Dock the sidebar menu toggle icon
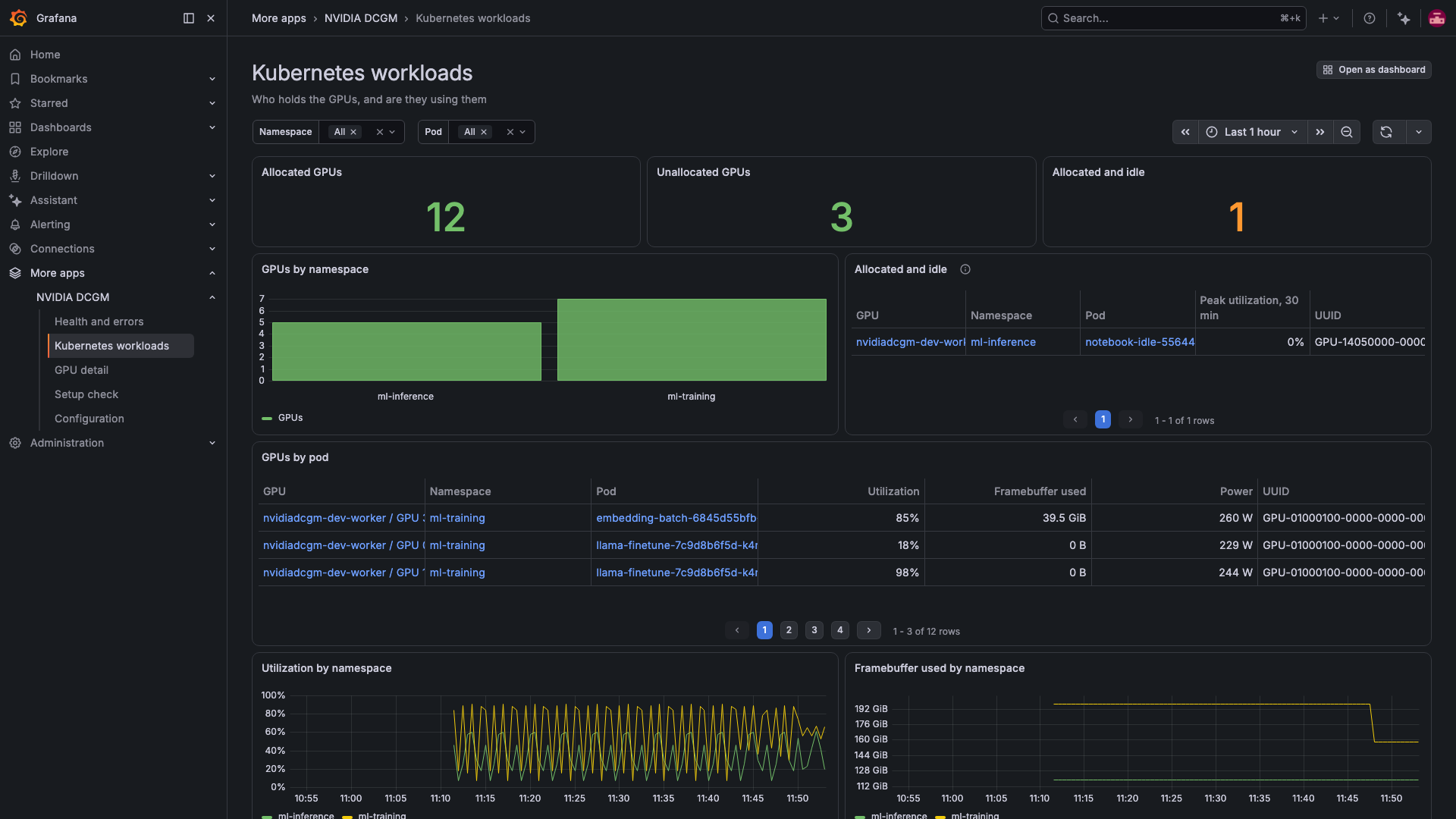1456x819 pixels. 189,18
